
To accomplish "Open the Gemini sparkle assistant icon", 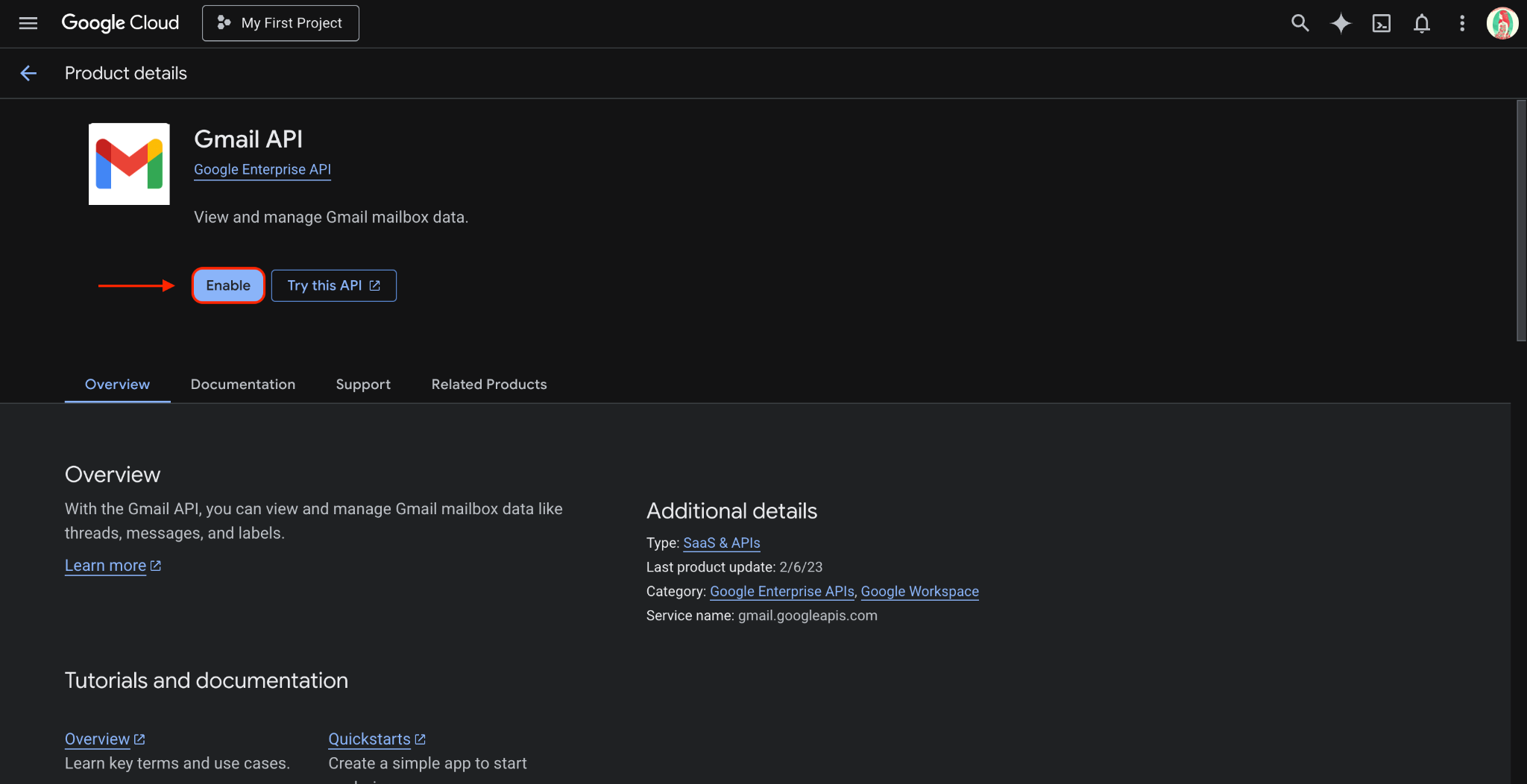I will tap(1341, 23).
